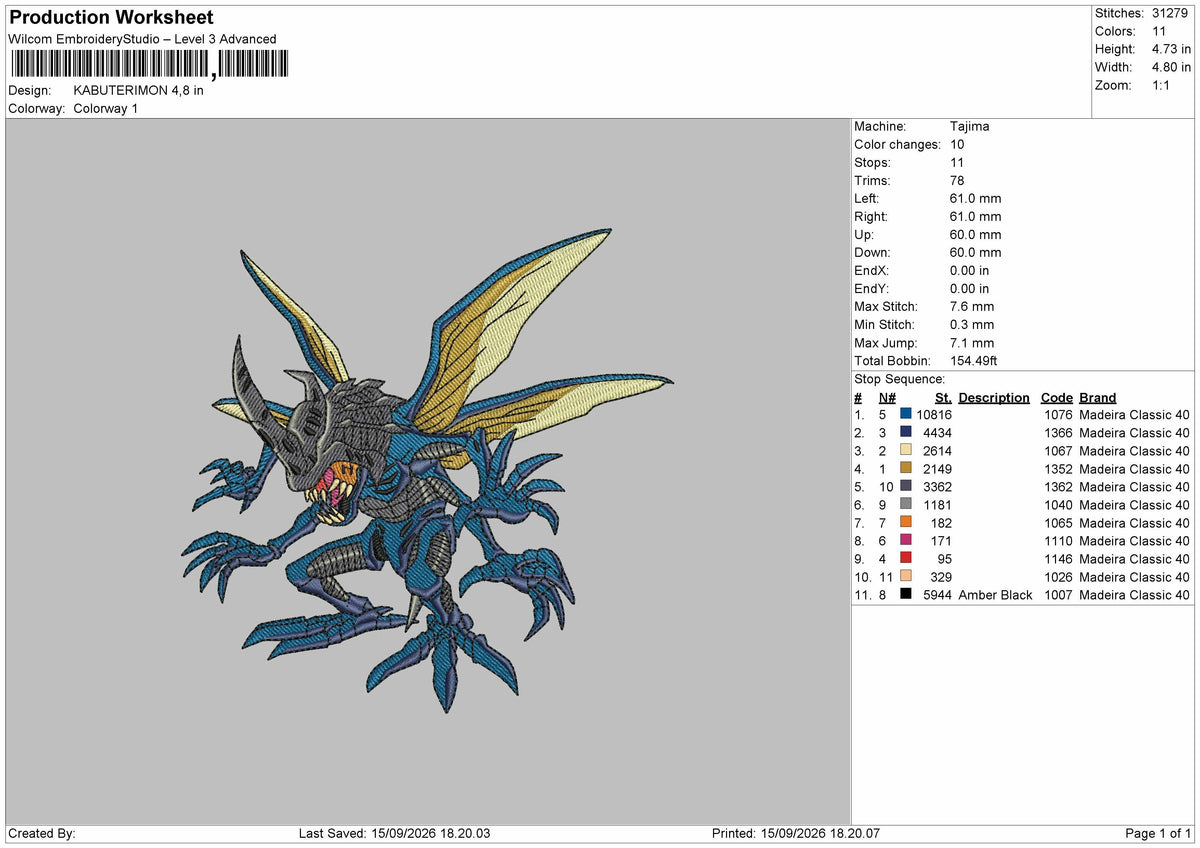Viewport: 1200px width, 848px height.
Task: Click the code '1007' in the last row
Action: [x=1058, y=595]
